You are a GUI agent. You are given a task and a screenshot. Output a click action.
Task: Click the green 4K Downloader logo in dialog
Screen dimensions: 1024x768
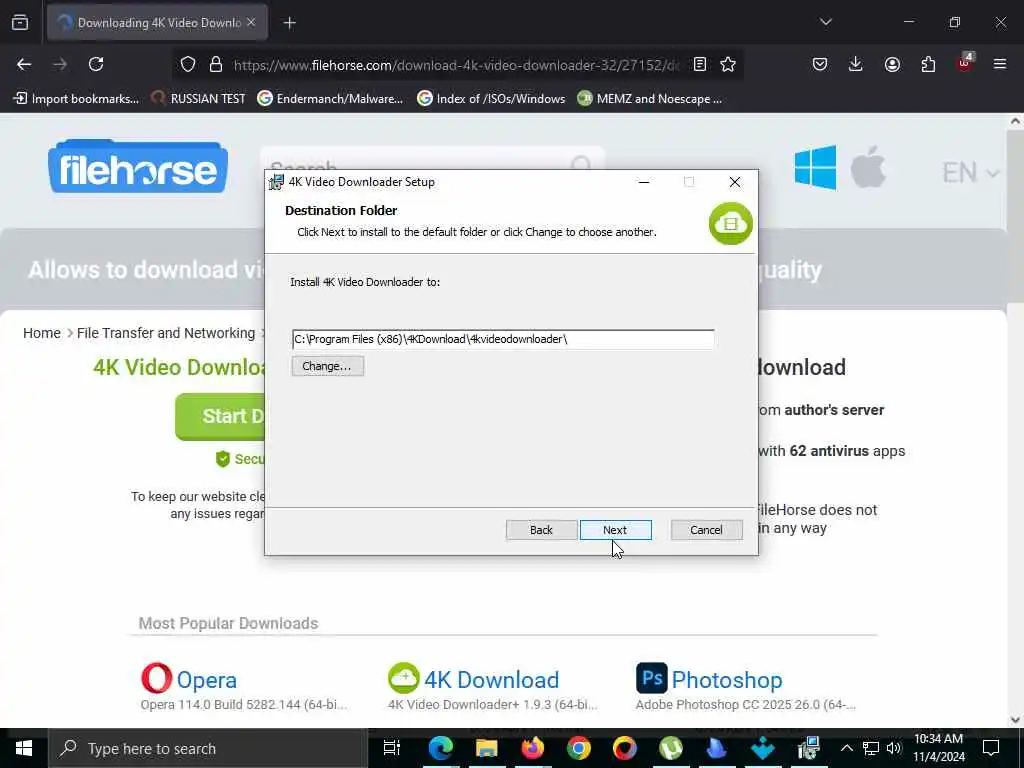pos(731,223)
